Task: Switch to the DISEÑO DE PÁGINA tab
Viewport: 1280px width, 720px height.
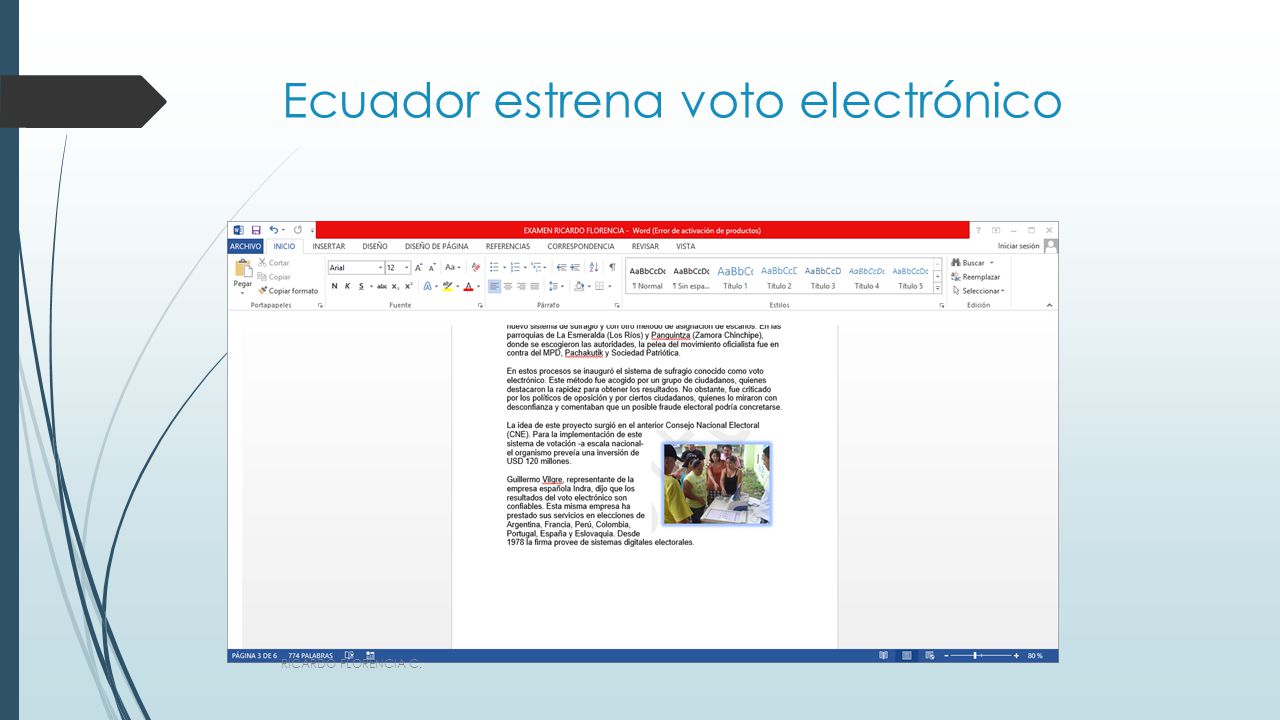Action: [x=436, y=246]
